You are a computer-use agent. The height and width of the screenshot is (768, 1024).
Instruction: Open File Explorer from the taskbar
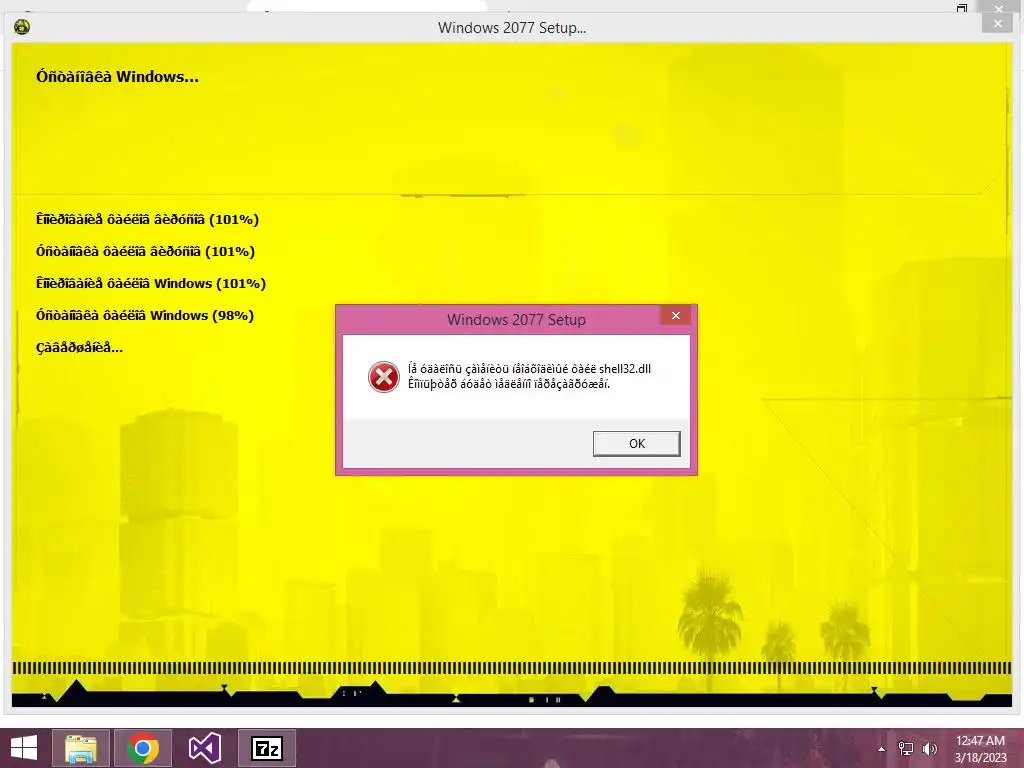[x=81, y=748]
